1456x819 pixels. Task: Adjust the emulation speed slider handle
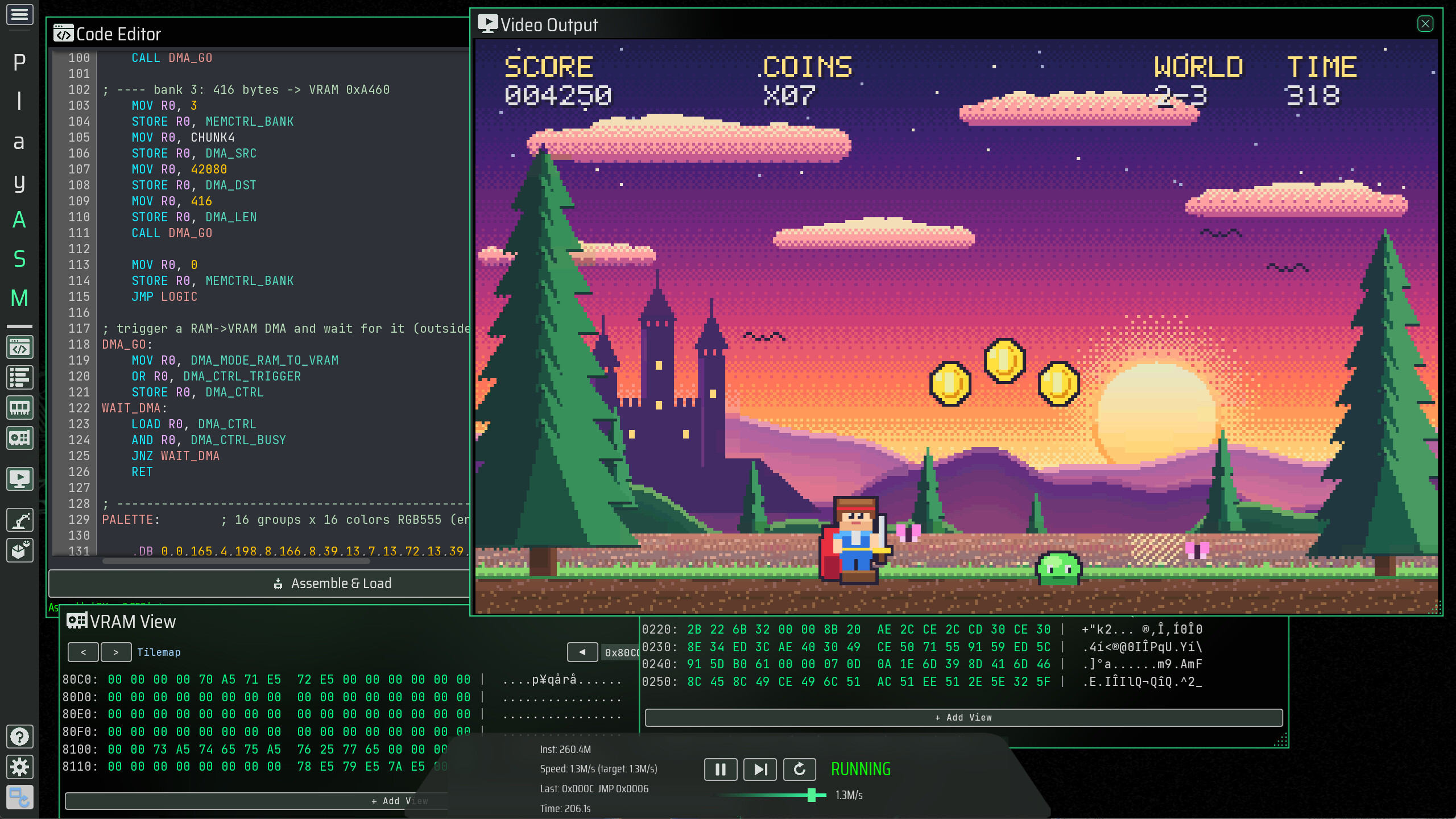coord(812,795)
